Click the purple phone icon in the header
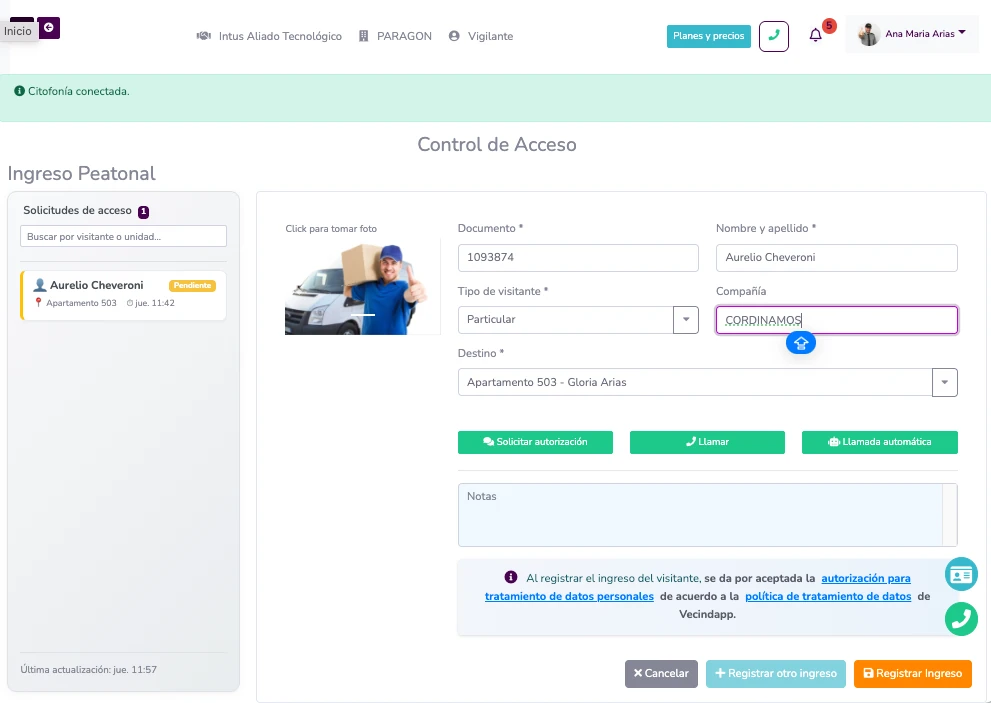Screen dimensions: 991x703 pos(774,35)
